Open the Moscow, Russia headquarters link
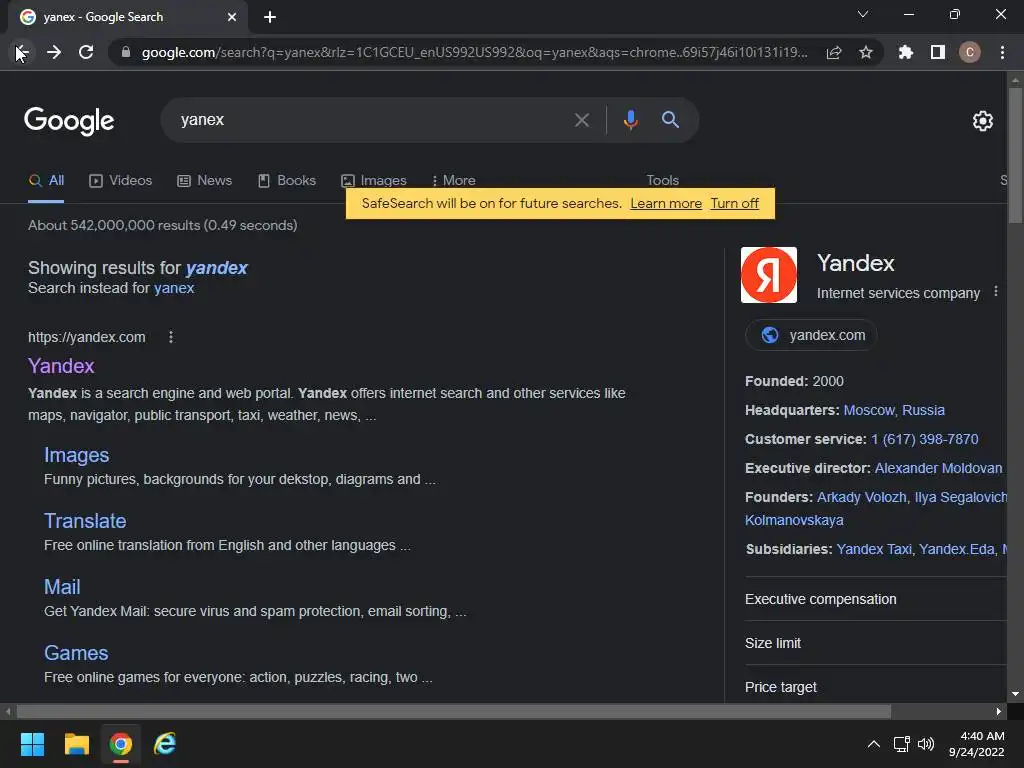Image resolution: width=1024 pixels, height=768 pixels. pyautogui.click(x=894, y=410)
